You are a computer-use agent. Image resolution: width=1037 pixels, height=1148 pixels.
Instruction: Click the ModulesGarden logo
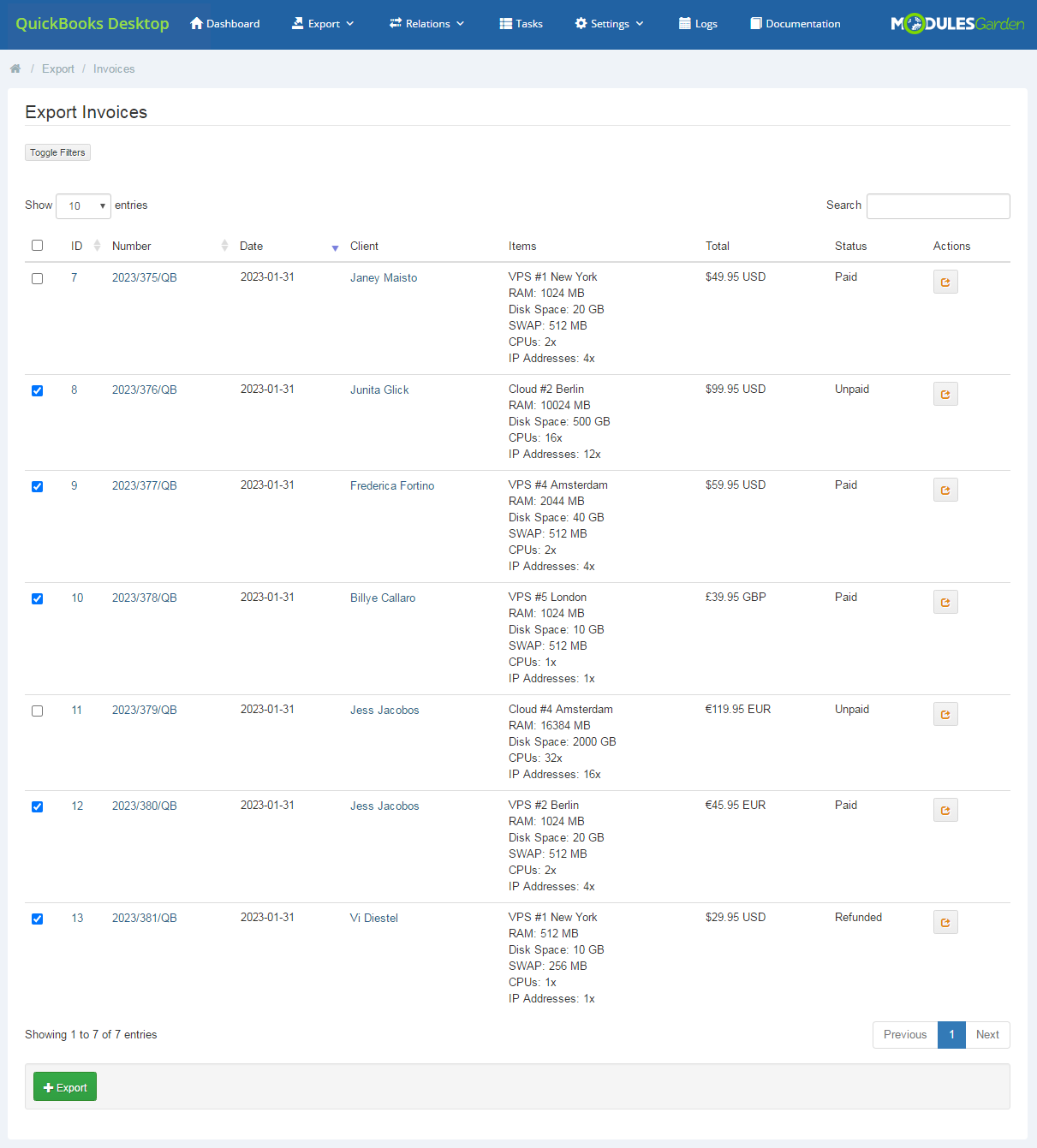pyautogui.click(x=957, y=24)
